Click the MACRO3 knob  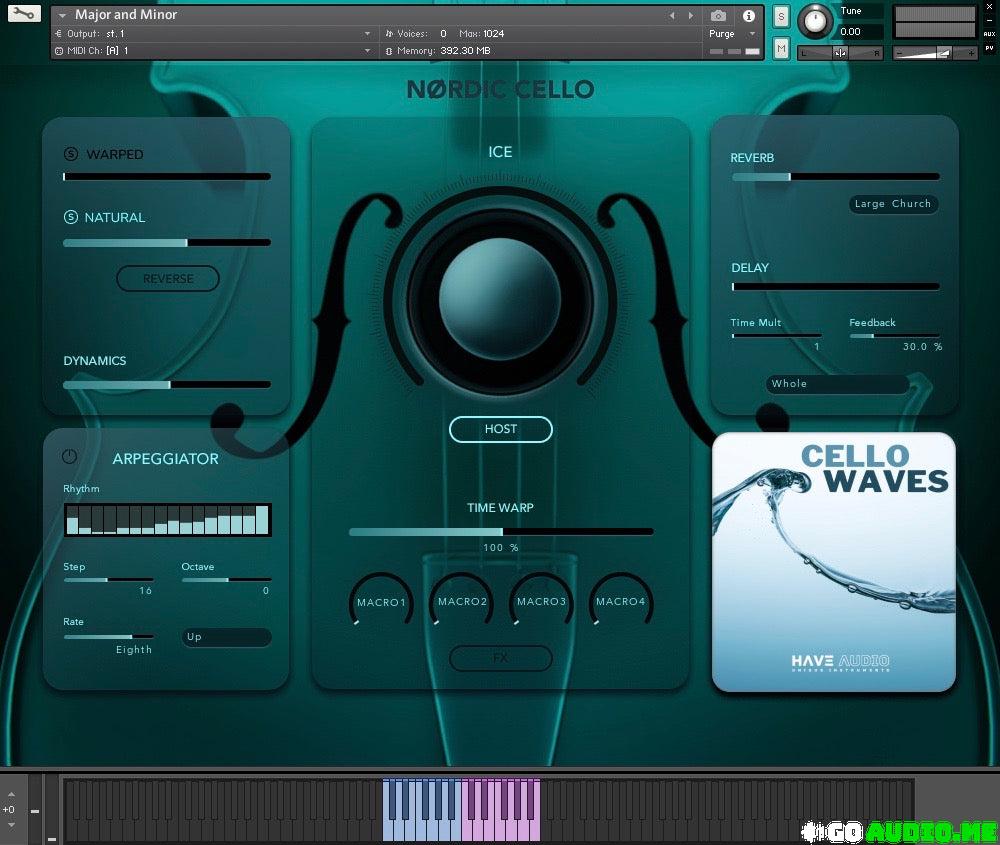[x=541, y=601]
